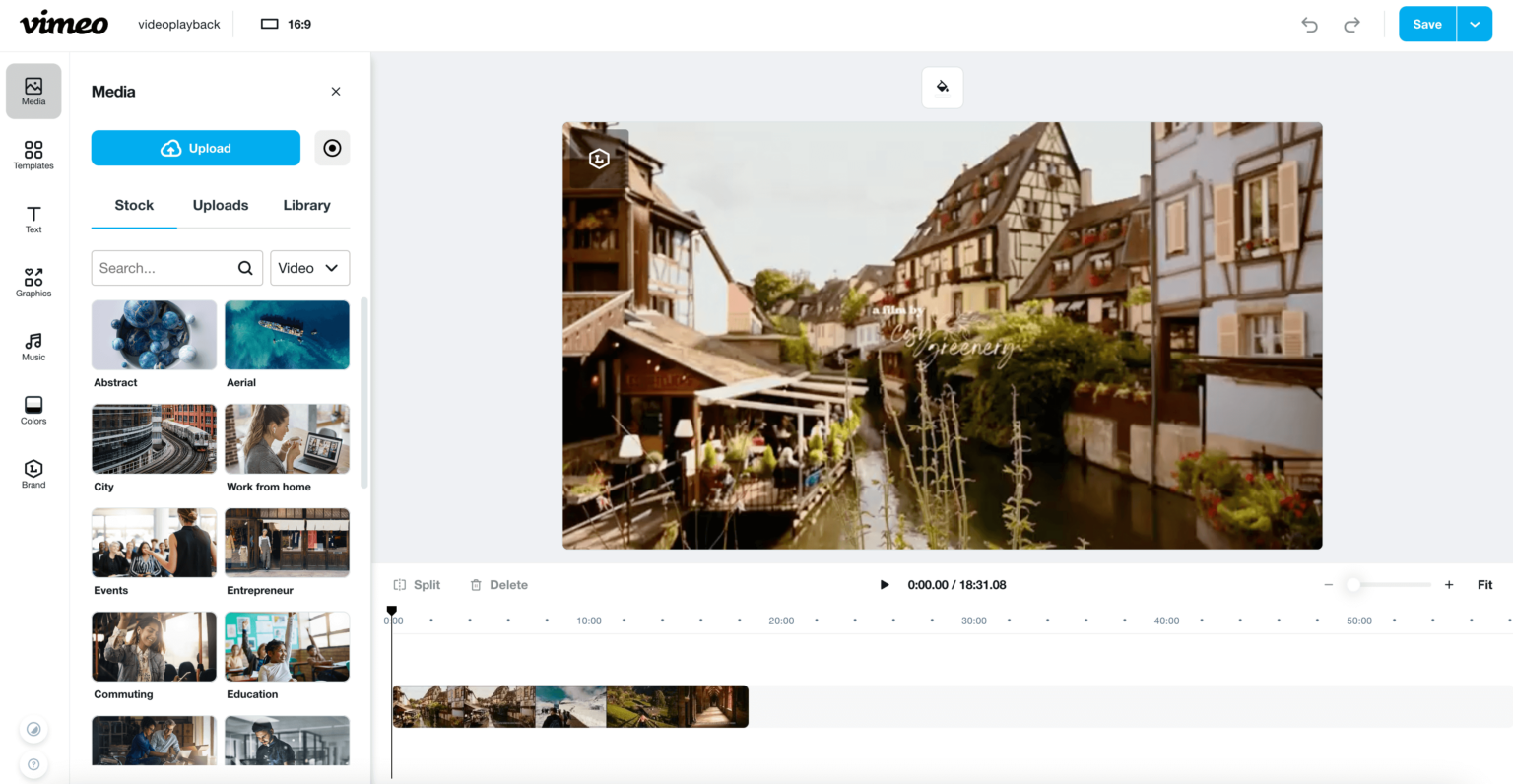1513x784 pixels.
Task: Open the Media panel in the sidebar
Action: point(33,91)
